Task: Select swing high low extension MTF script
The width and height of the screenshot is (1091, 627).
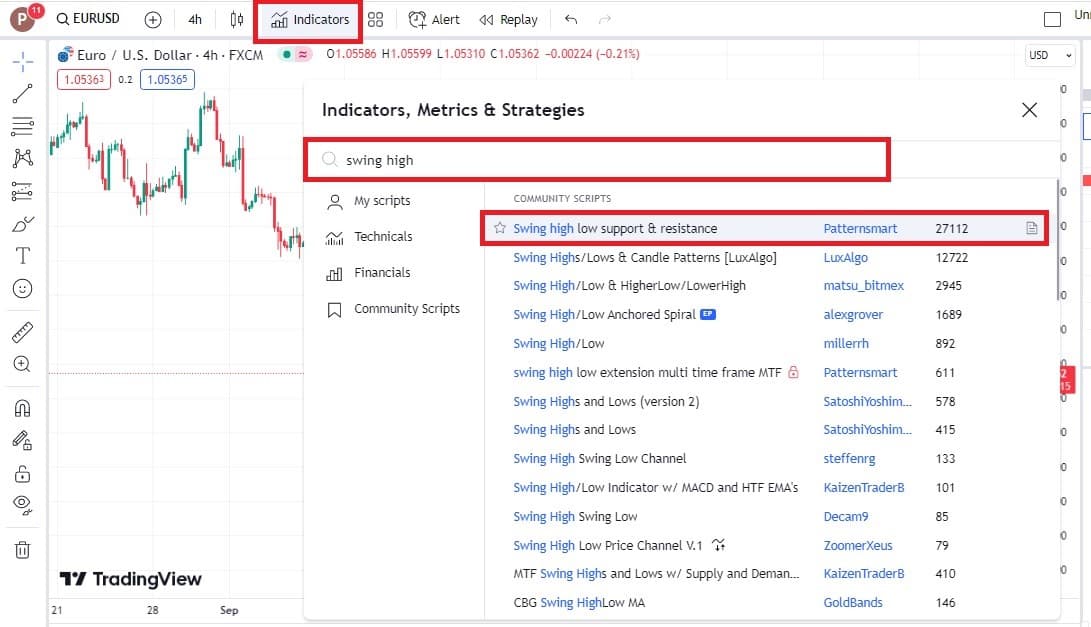Action: click(647, 373)
